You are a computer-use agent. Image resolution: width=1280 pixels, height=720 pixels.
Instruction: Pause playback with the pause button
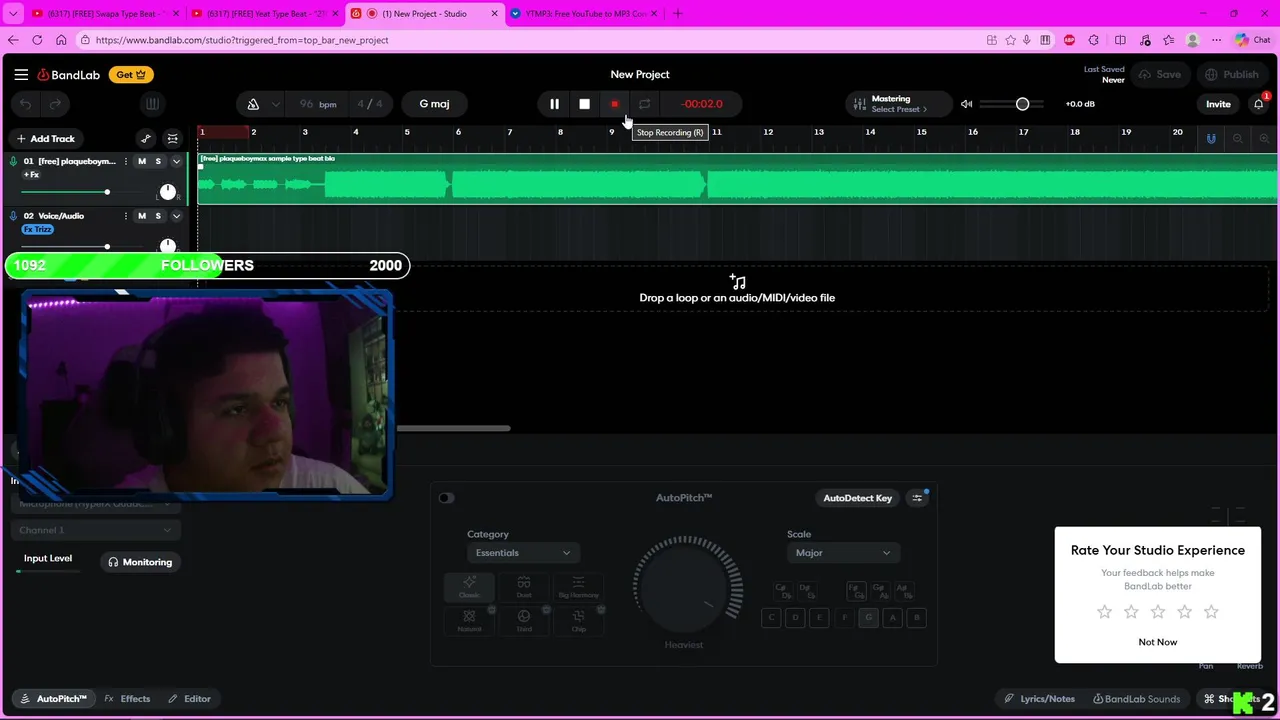point(554,104)
